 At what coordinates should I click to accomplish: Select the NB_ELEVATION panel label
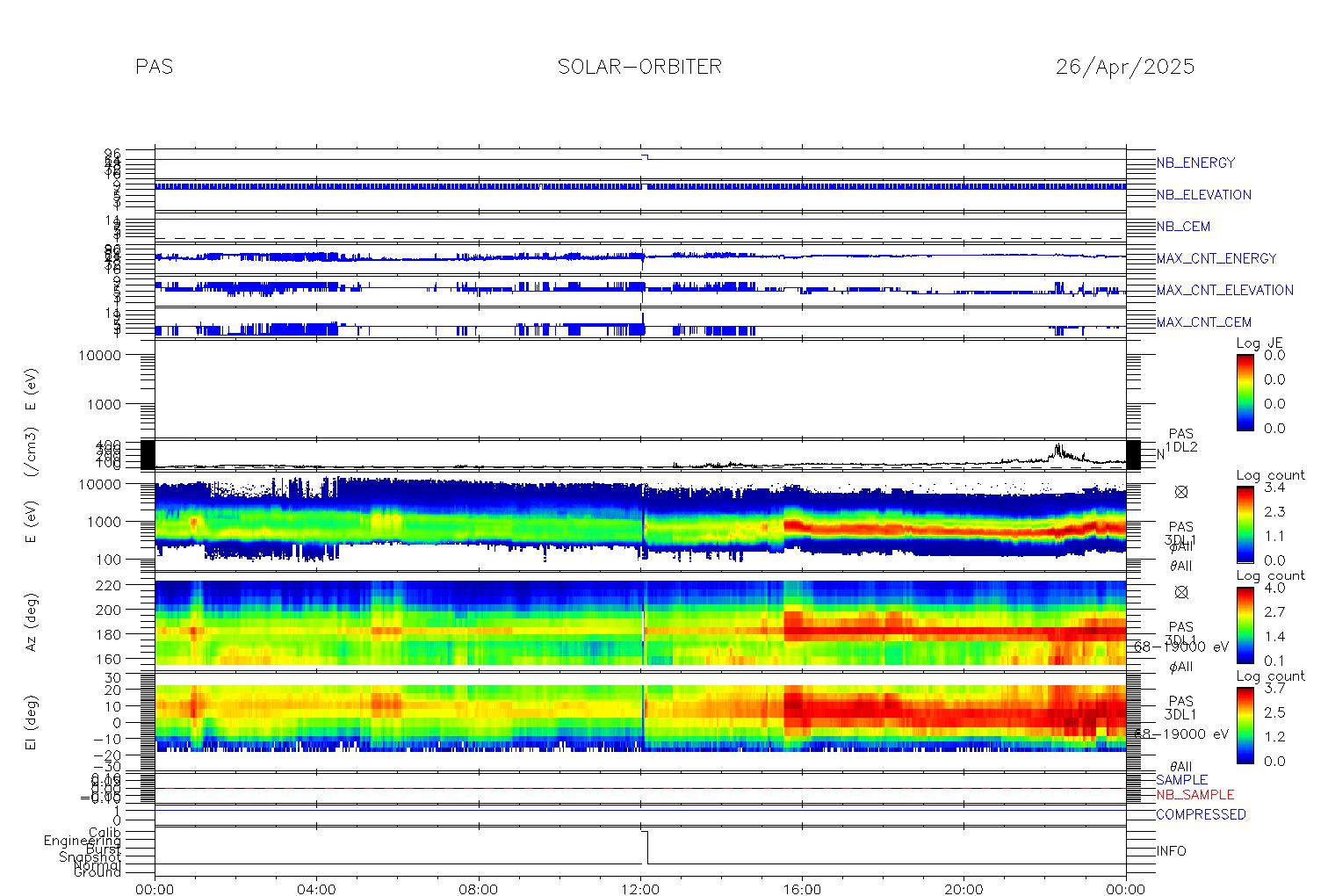[1203, 195]
